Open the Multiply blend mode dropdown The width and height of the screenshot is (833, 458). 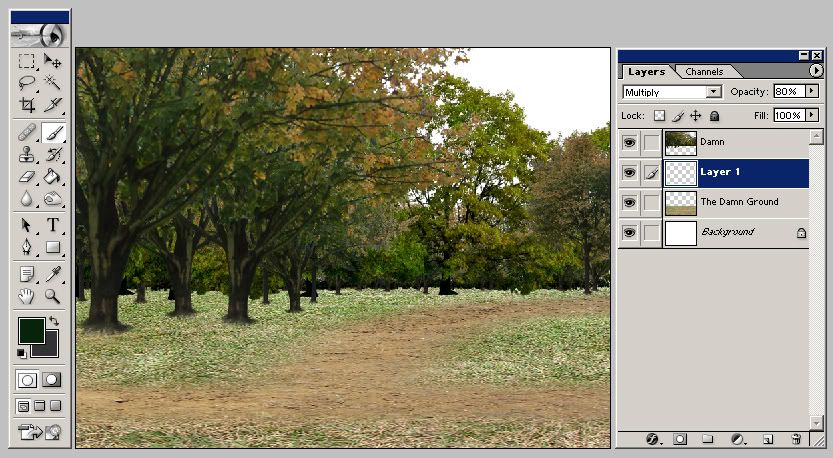point(713,92)
